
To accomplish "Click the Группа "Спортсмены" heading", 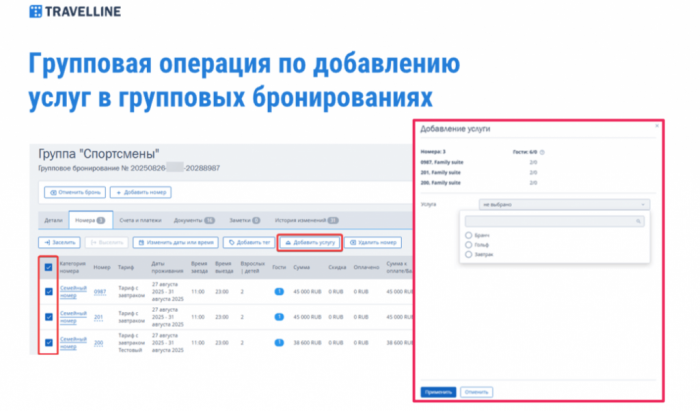I will pyautogui.click(x=99, y=154).
